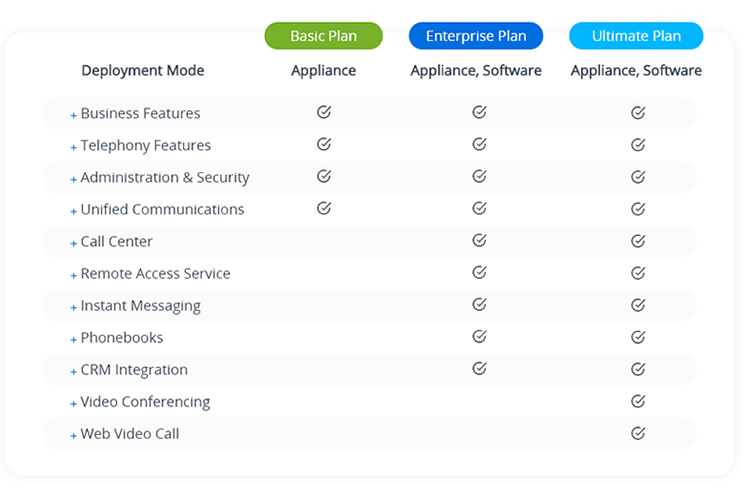Image resolution: width=750 pixels, height=500 pixels.
Task: Click Enterprise Plan checkmark for CRM Integration
Action: [479, 368]
